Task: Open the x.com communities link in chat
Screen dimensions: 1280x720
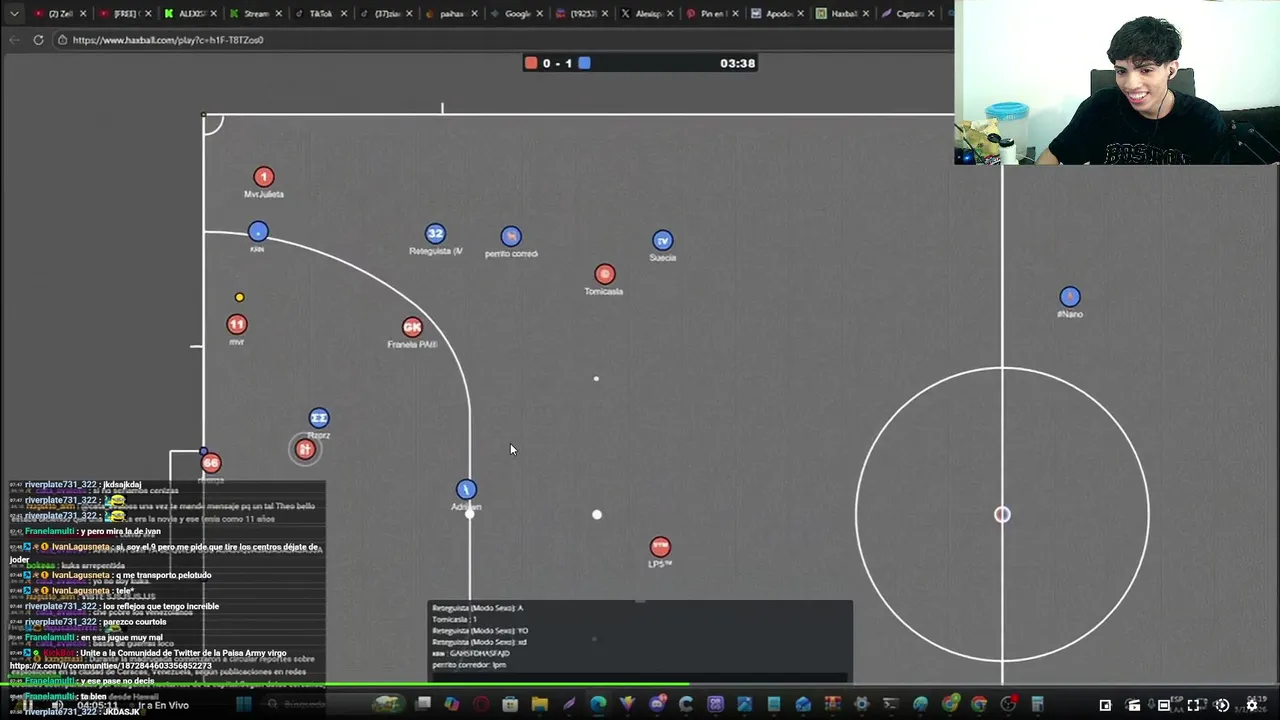Action: click(111, 665)
